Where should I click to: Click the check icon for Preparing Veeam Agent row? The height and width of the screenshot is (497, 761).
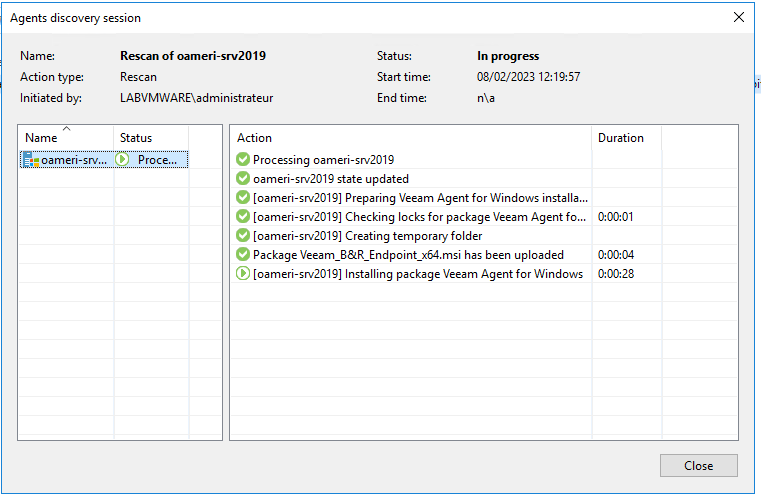pyautogui.click(x=243, y=197)
